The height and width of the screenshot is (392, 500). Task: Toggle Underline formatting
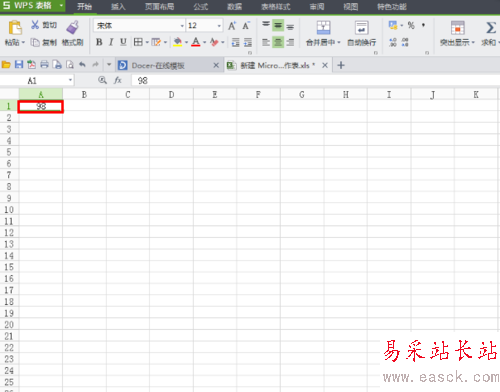(x=123, y=42)
